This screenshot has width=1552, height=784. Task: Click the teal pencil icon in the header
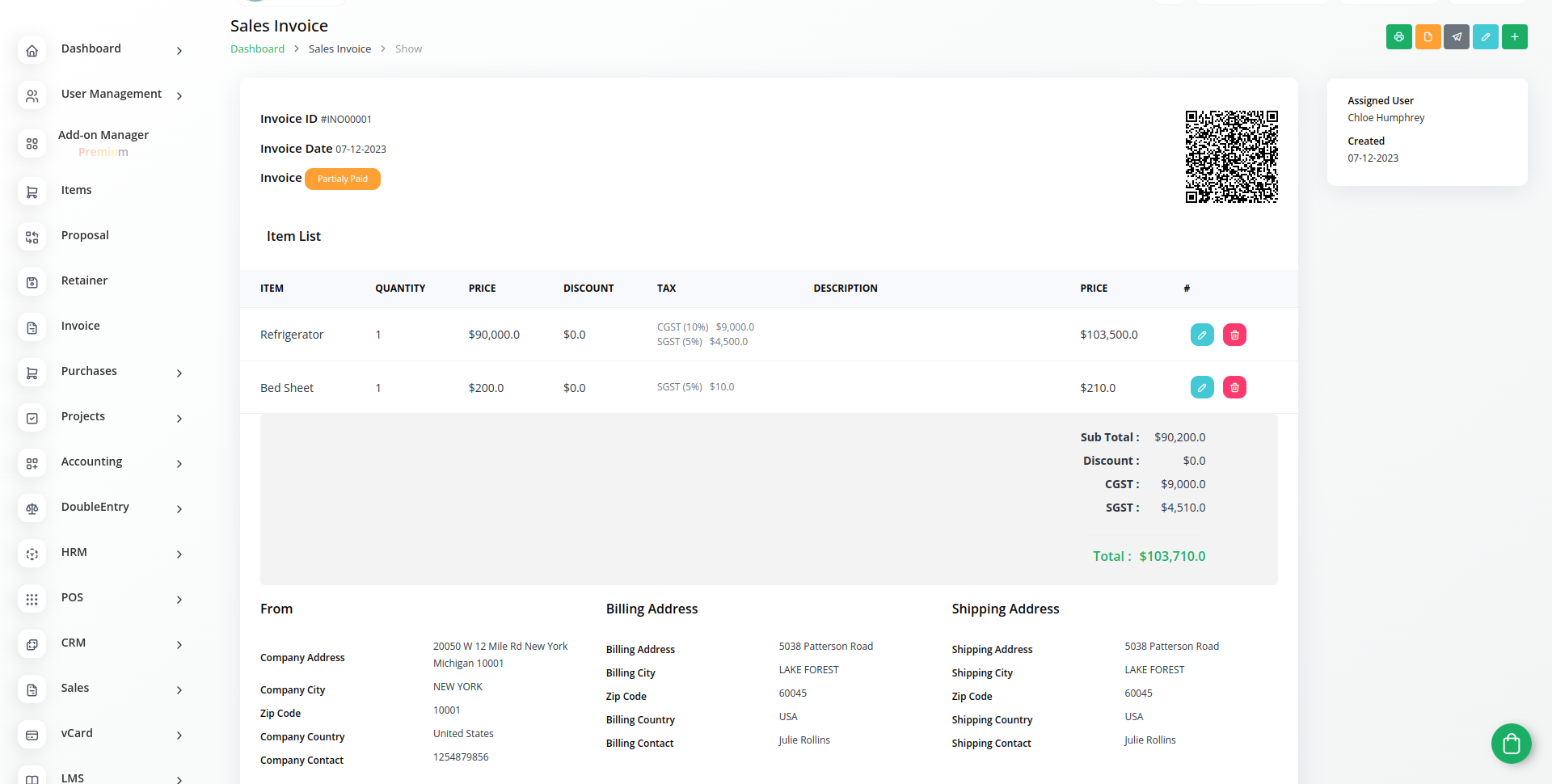1486,37
